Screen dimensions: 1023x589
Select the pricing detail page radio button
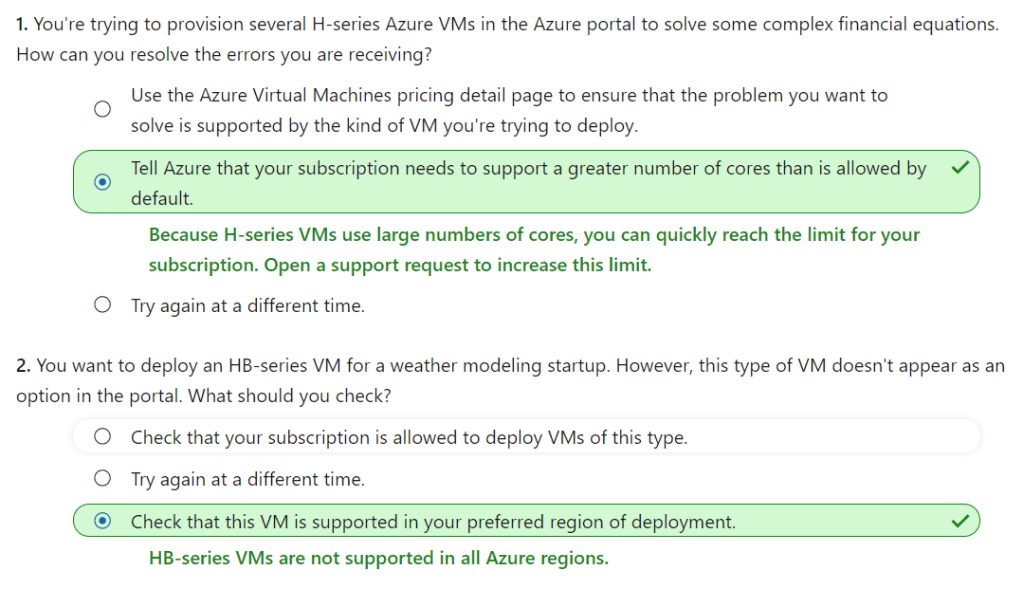pyautogui.click(x=102, y=110)
